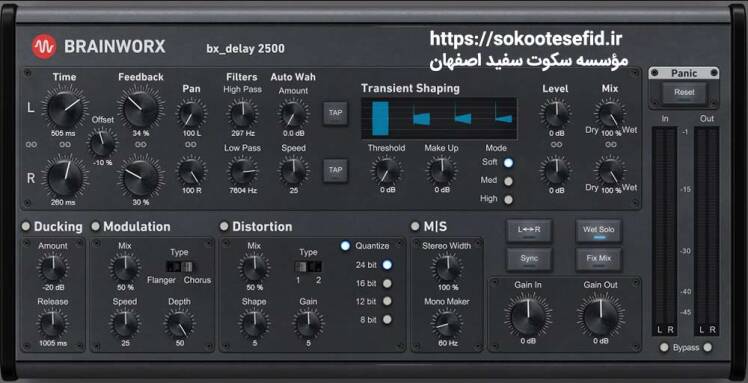Enable the Modulation section LED
This screenshot has width=748, height=383.
[95, 226]
